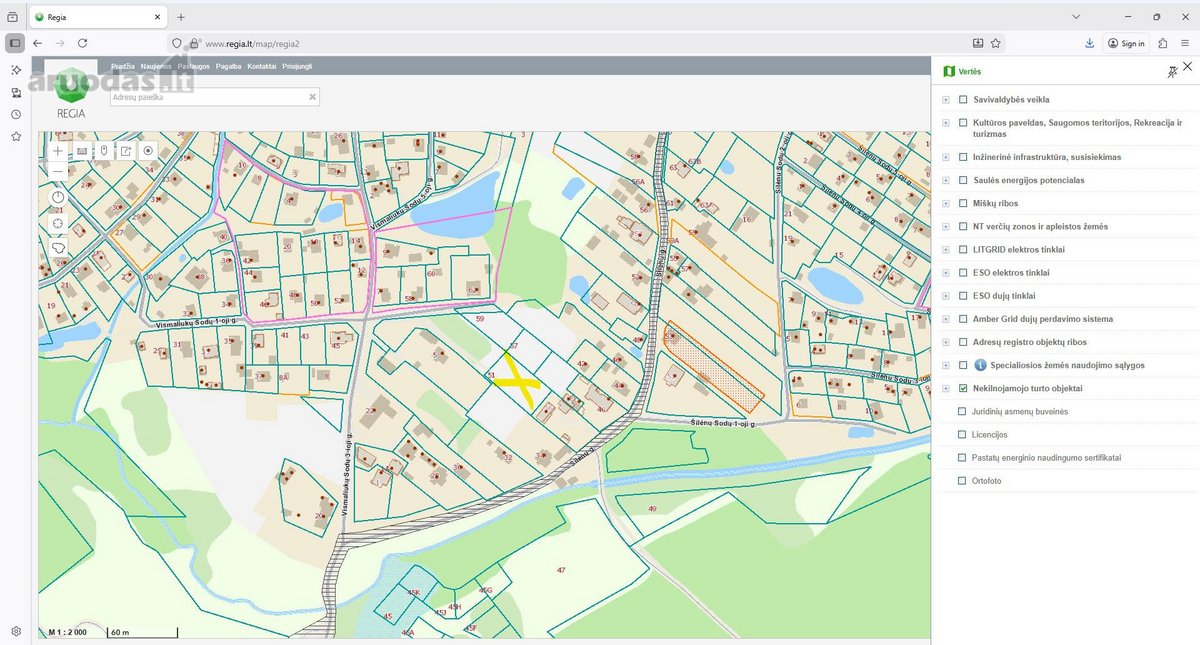
Task: Open sidebar settings gear at bottom
Action: tap(16, 631)
